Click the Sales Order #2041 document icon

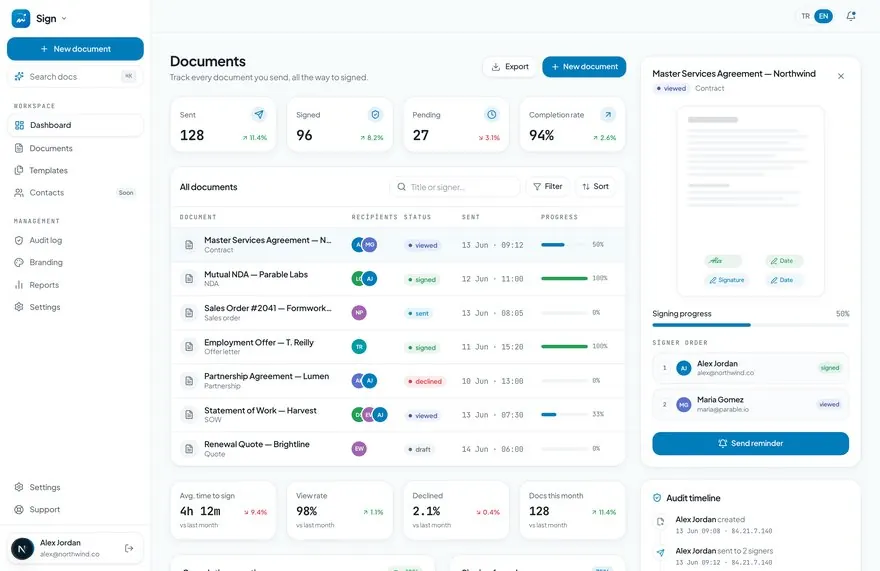[189, 313]
